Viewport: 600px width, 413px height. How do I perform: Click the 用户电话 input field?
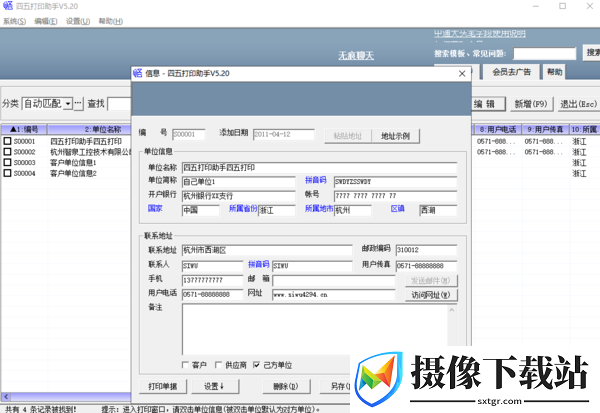click(x=212, y=295)
